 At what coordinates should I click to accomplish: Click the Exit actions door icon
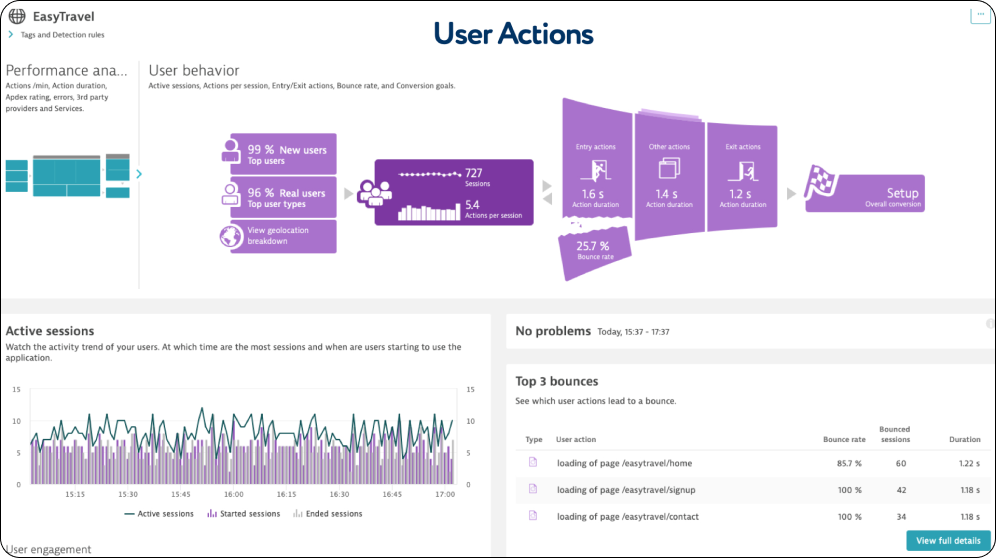click(744, 168)
